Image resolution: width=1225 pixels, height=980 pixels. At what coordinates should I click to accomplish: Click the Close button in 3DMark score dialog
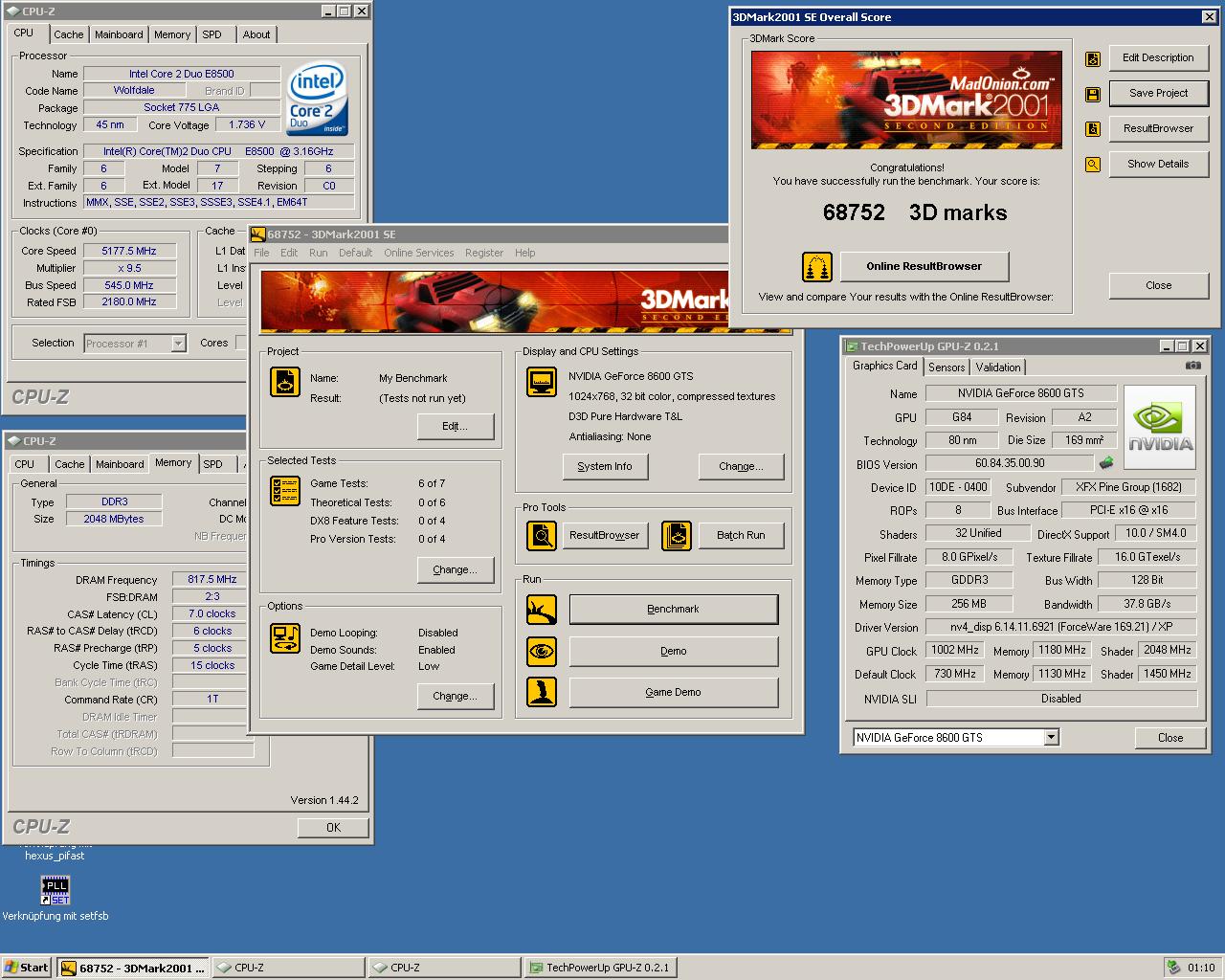point(1158,285)
